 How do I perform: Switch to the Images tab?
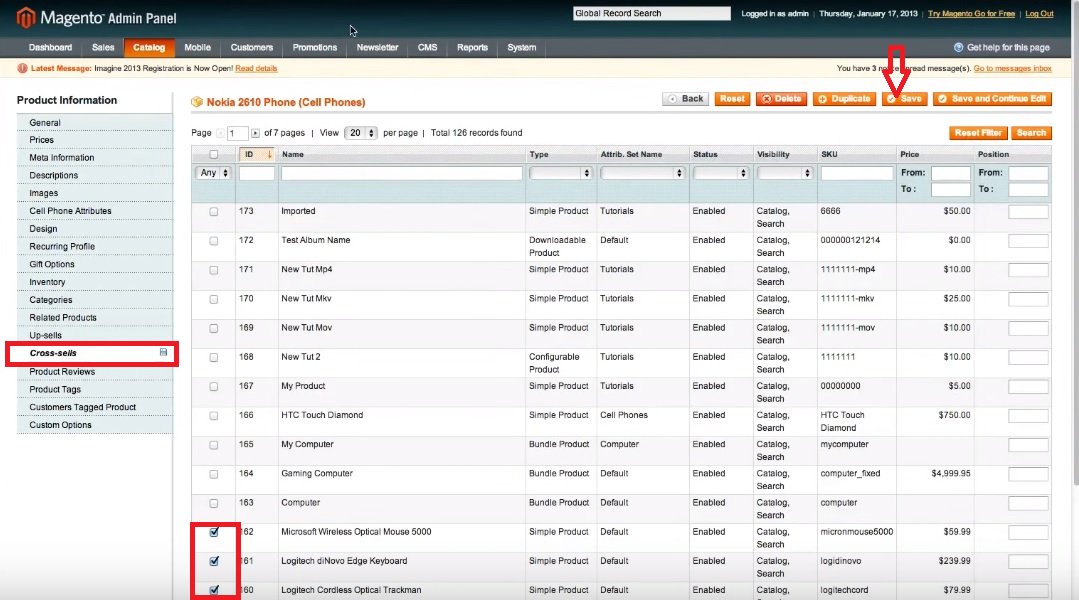[94, 193]
